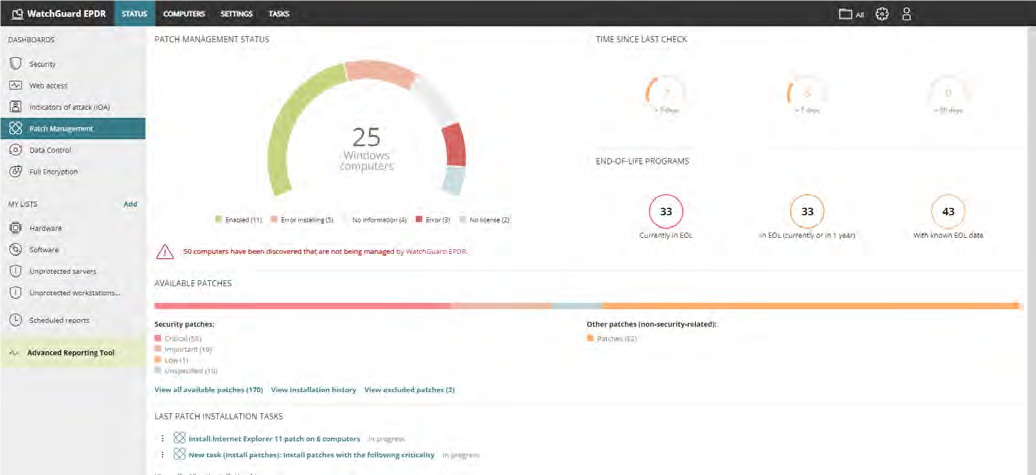This screenshot has height=475, width=1036.
Task: Click the red Critical segment of patches bar
Action: (x=302, y=306)
